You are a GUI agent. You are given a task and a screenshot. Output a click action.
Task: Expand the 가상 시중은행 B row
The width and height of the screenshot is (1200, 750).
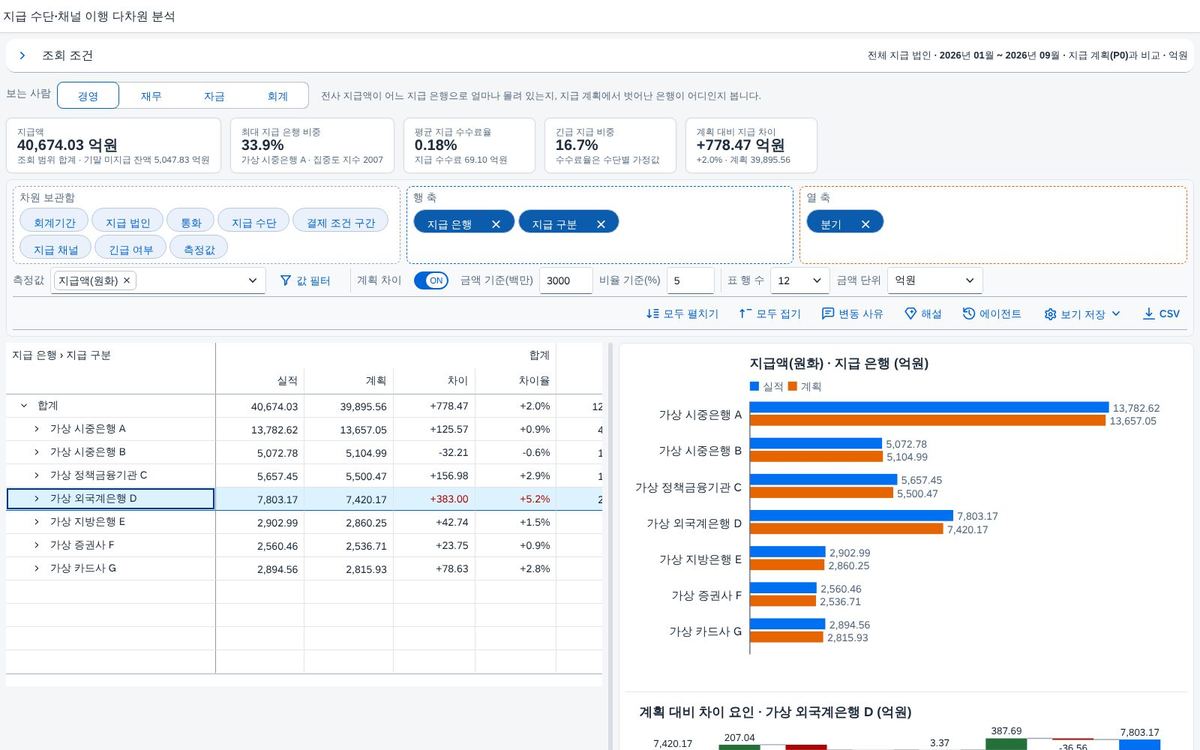point(36,452)
